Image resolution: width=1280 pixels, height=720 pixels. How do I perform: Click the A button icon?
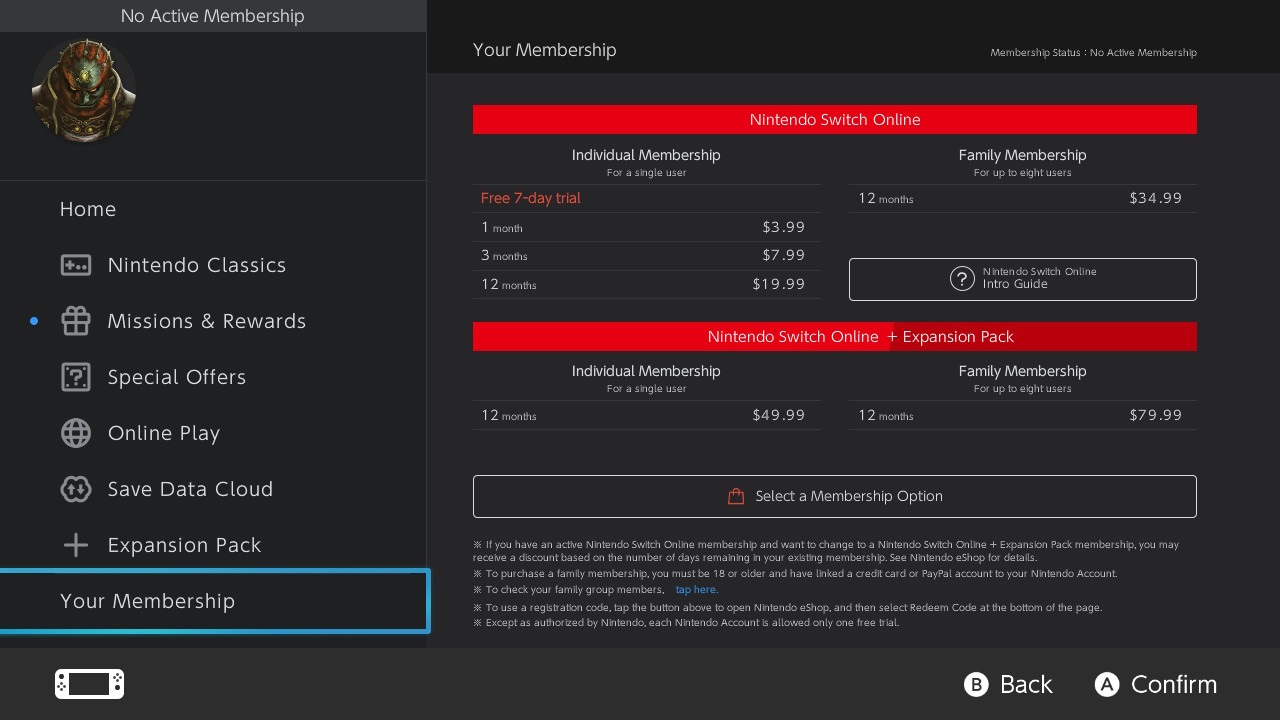1106,684
